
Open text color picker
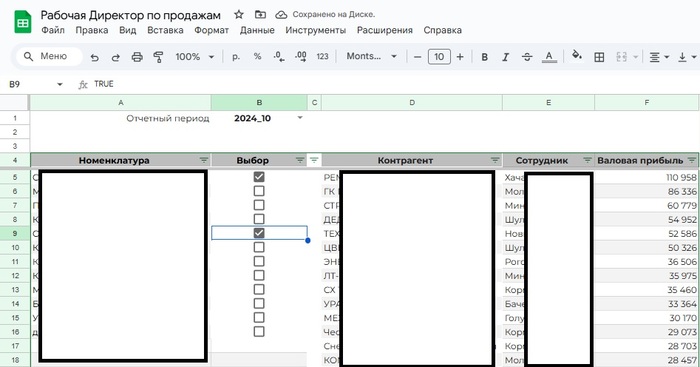tap(549, 57)
